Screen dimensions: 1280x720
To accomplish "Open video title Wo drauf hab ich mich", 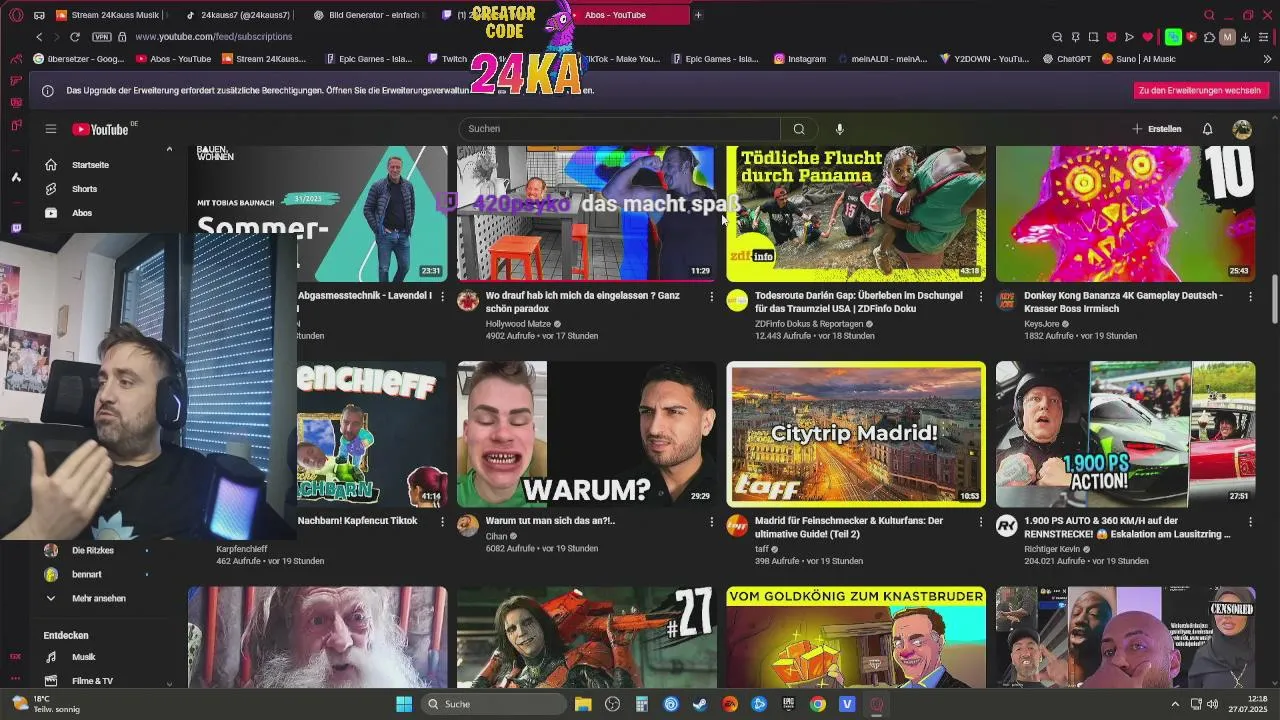I will tap(582, 302).
